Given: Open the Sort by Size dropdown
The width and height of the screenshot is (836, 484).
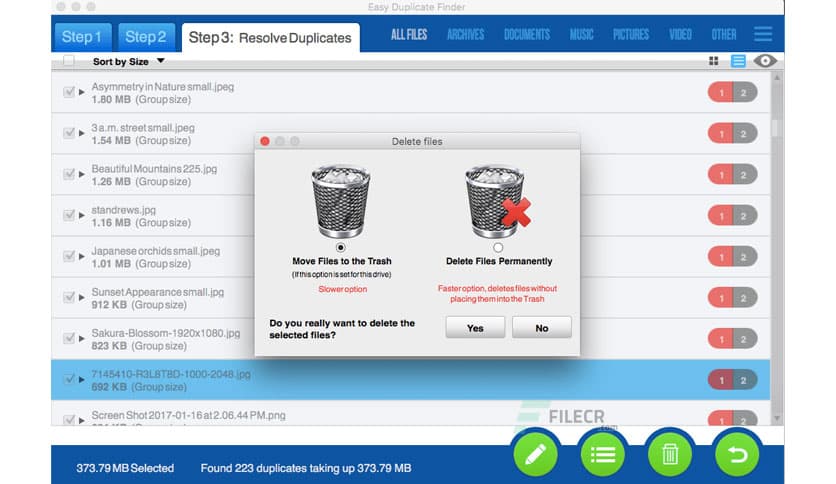Looking at the screenshot, I should tap(128, 61).
